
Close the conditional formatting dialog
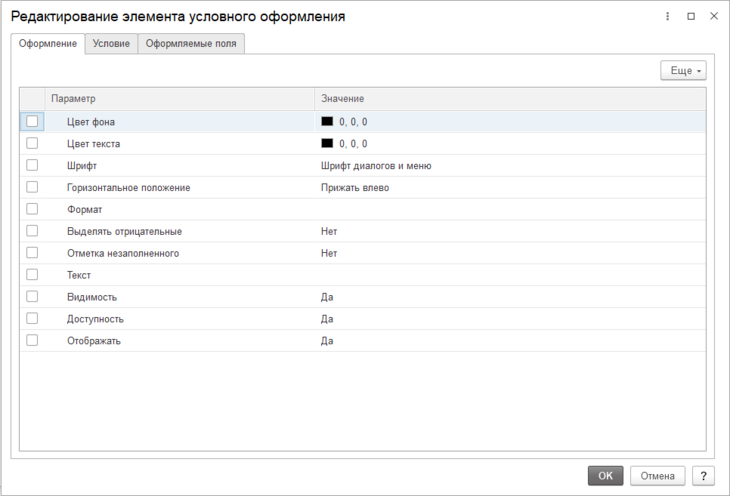(713, 17)
